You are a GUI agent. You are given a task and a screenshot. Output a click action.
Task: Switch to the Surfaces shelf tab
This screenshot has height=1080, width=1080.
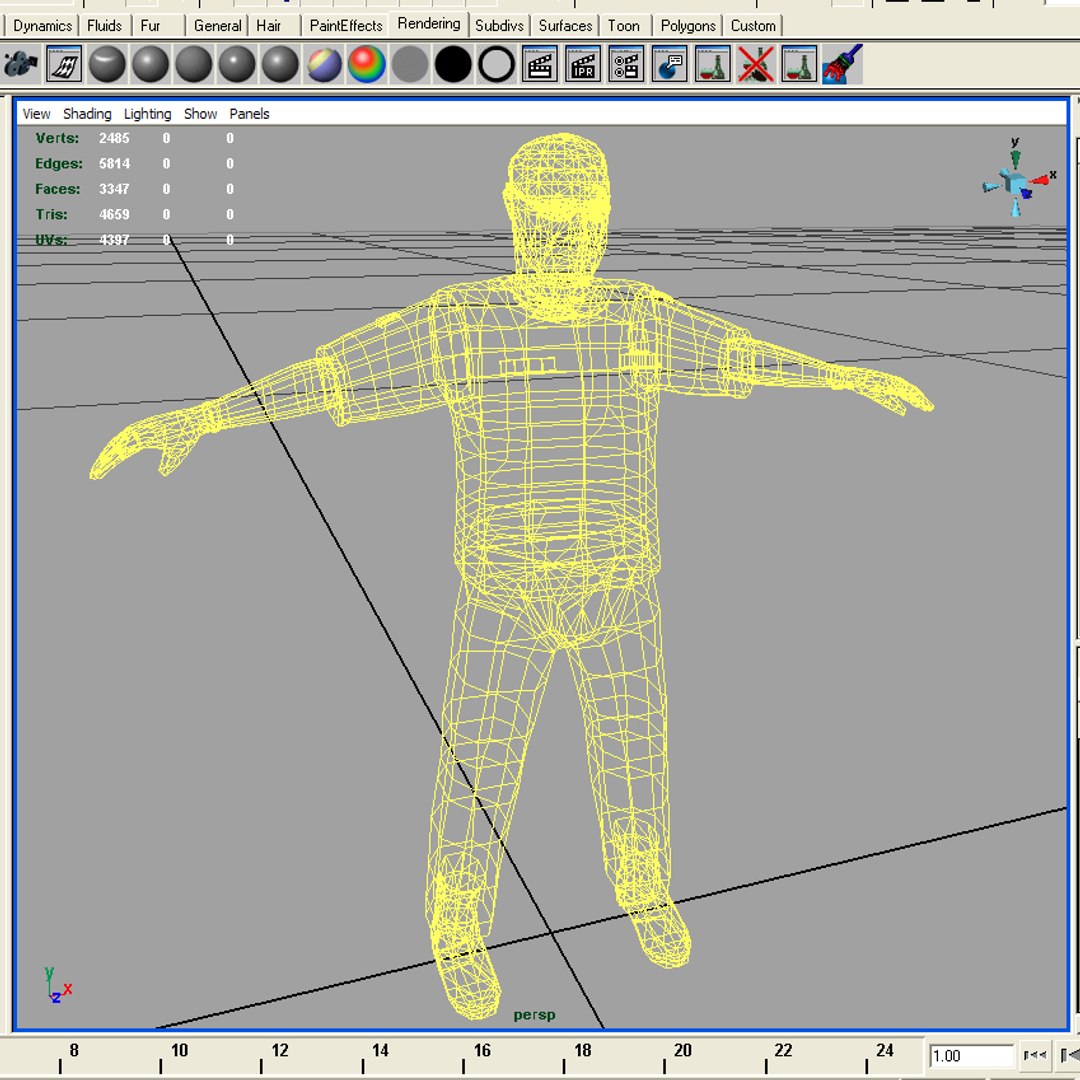pyautogui.click(x=565, y=26)
